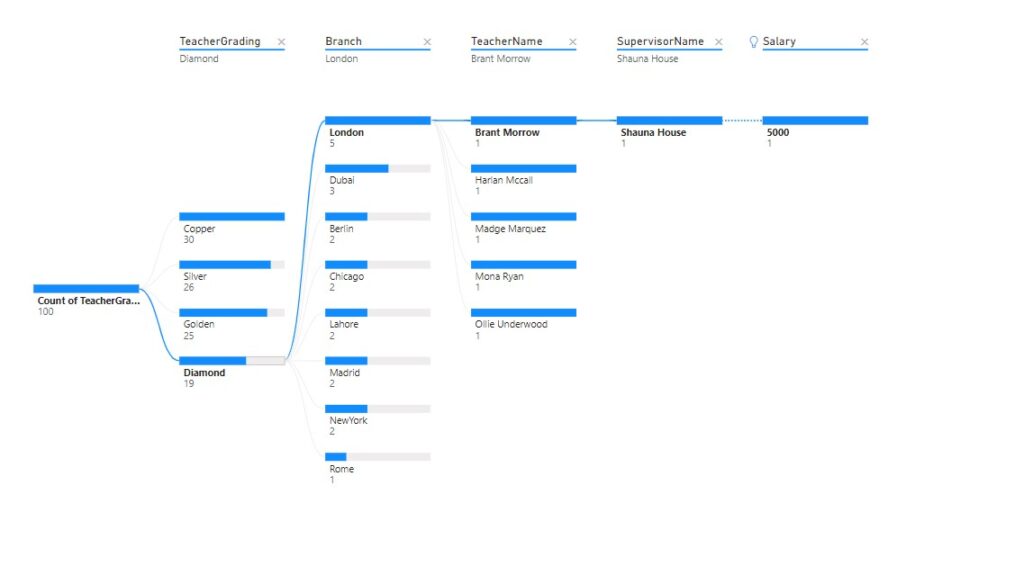
Task: Click the SupervisorName column header
Action: pyautogui.click(x=660, y=41)
